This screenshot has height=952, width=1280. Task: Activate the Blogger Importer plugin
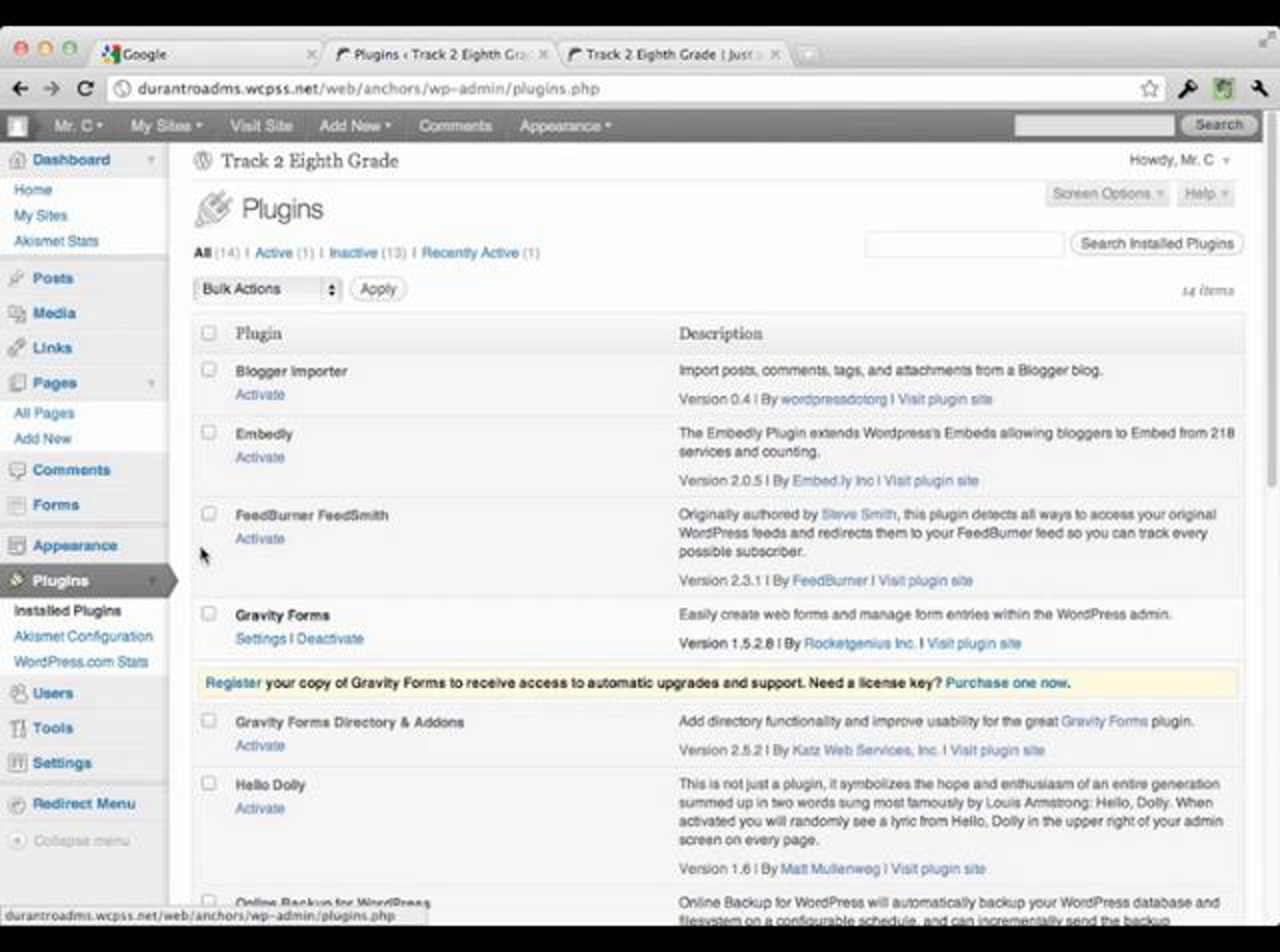260,395
